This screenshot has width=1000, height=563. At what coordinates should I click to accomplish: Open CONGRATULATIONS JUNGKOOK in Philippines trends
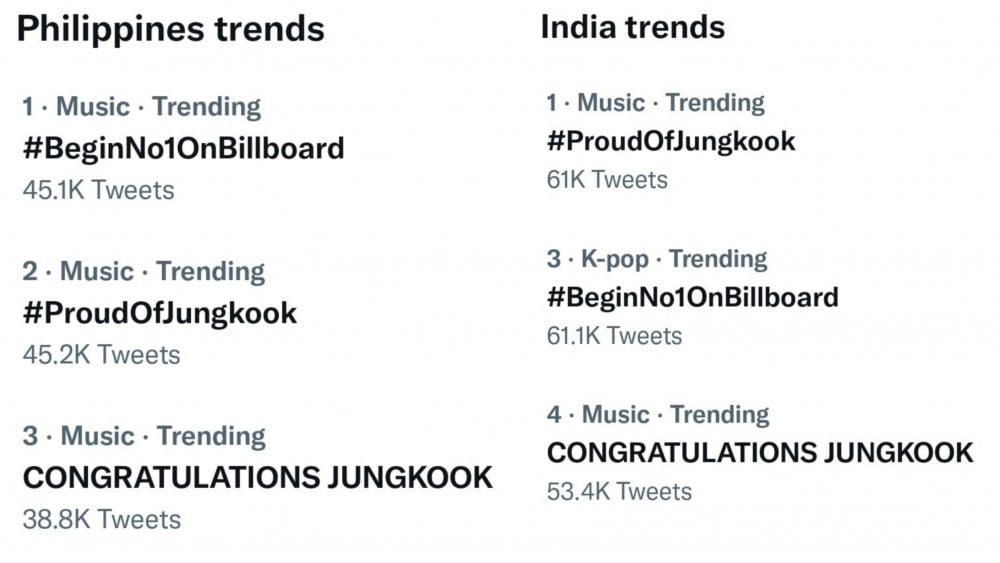point(258,477)
